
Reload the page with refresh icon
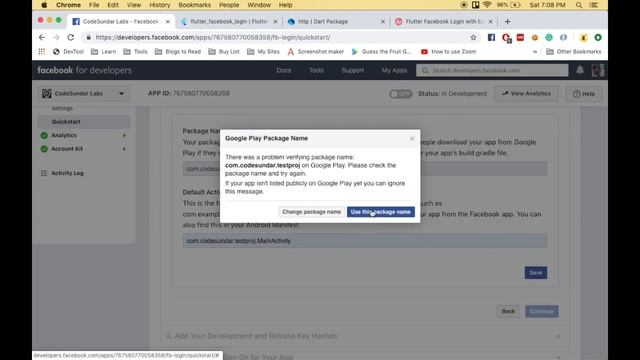[71, 37]
